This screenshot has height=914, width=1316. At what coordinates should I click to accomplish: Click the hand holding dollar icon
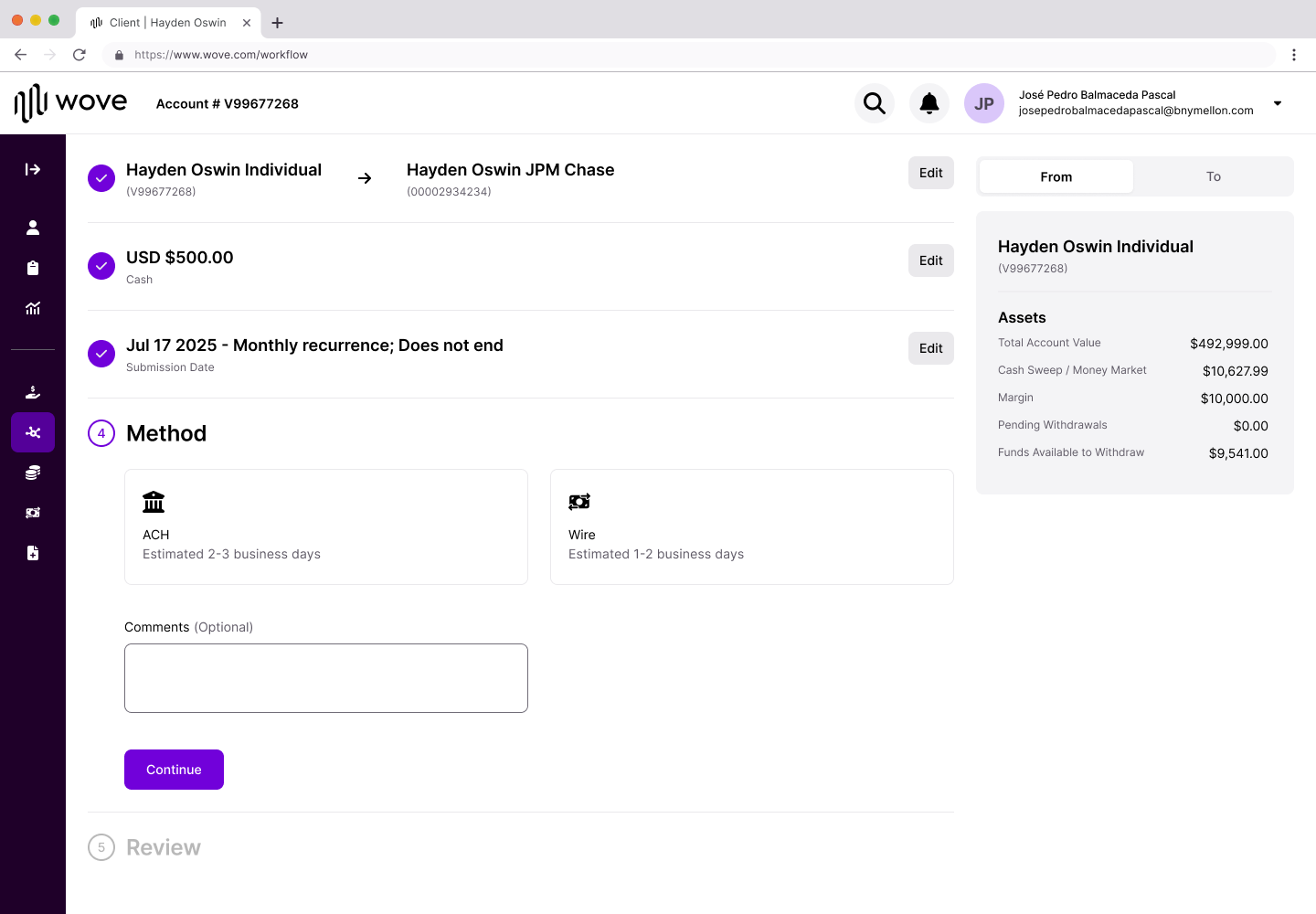pos(33,392)
